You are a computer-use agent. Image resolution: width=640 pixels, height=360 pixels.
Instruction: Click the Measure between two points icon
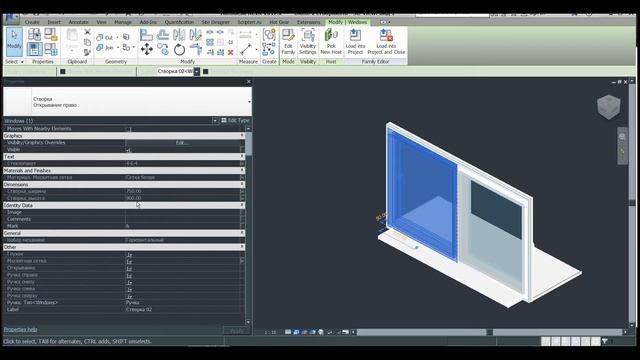click(x=246, y=50)
